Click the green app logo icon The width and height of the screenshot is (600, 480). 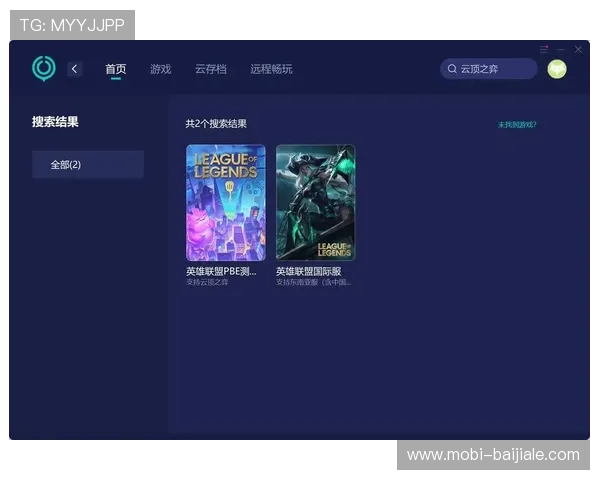coord(44,68)
